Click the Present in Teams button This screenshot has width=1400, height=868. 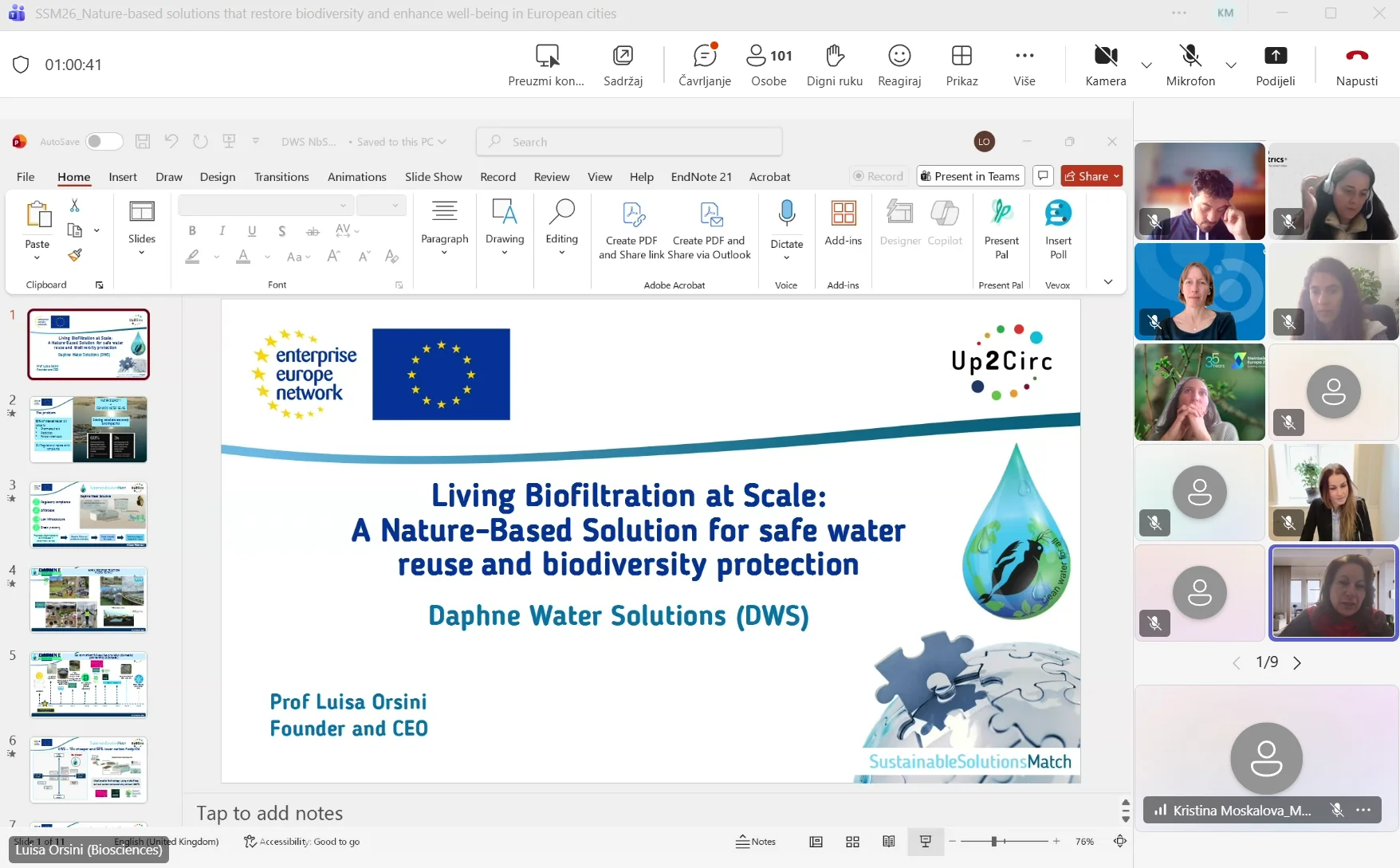969,176
